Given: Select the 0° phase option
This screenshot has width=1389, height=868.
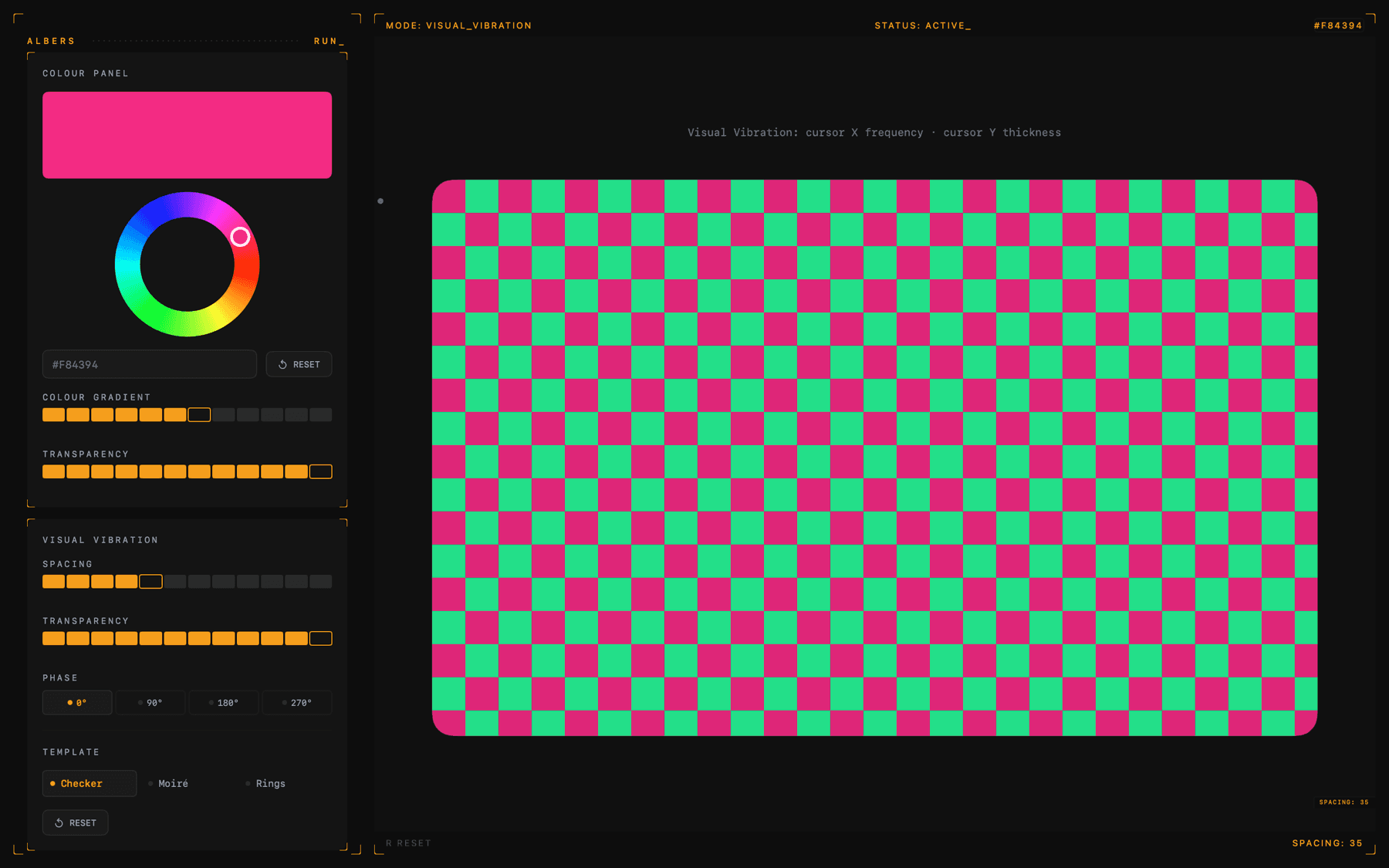Looking at the screenshot, I should point(77,703).
